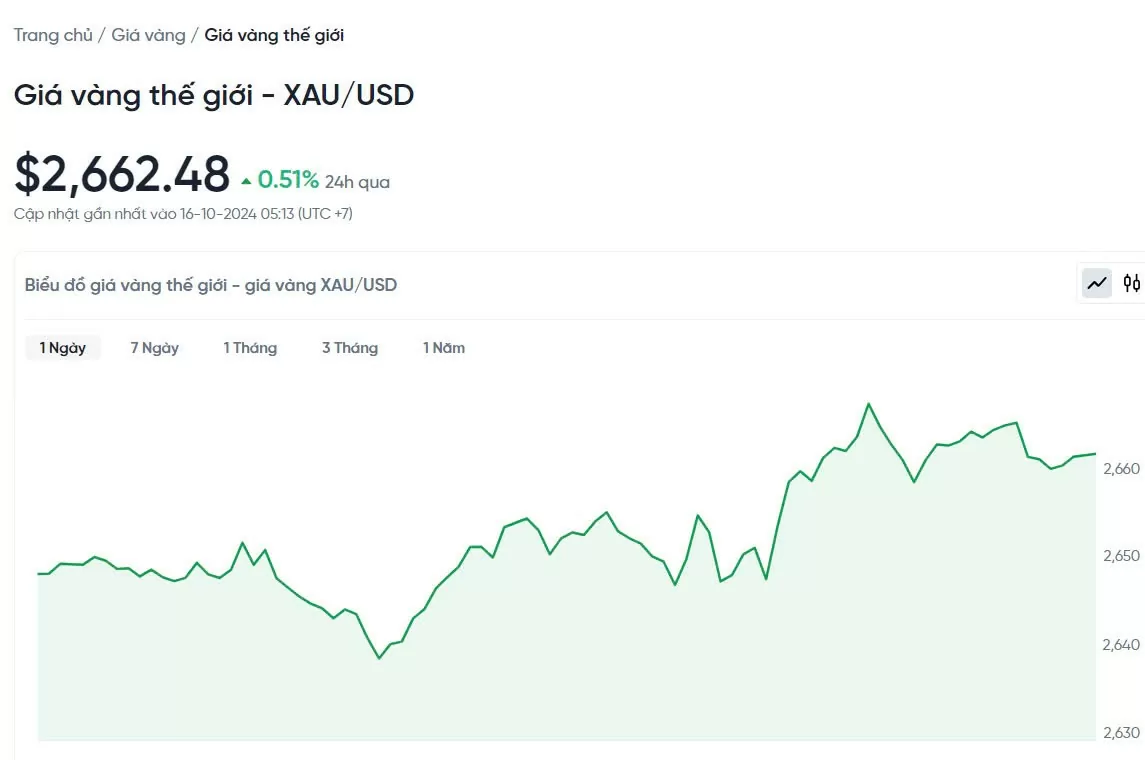Click the 2,640 y-axis label

point(1120,645)
